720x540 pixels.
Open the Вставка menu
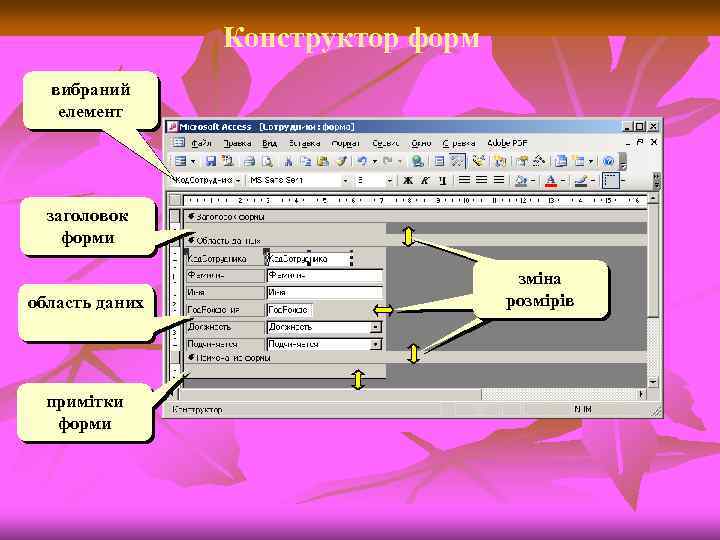(x=304, y=143)
